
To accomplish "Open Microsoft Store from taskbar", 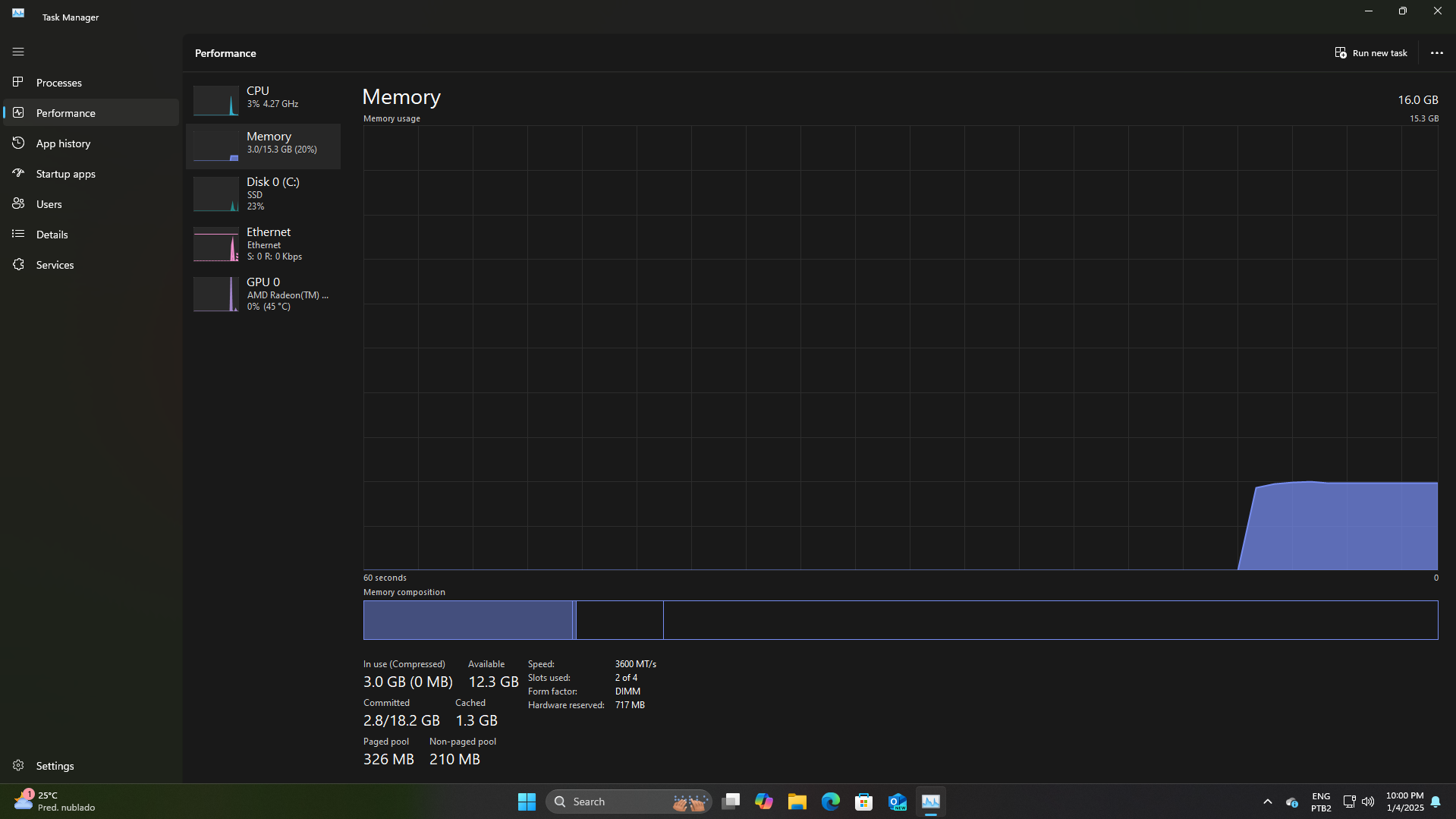I will click(864, 802).
